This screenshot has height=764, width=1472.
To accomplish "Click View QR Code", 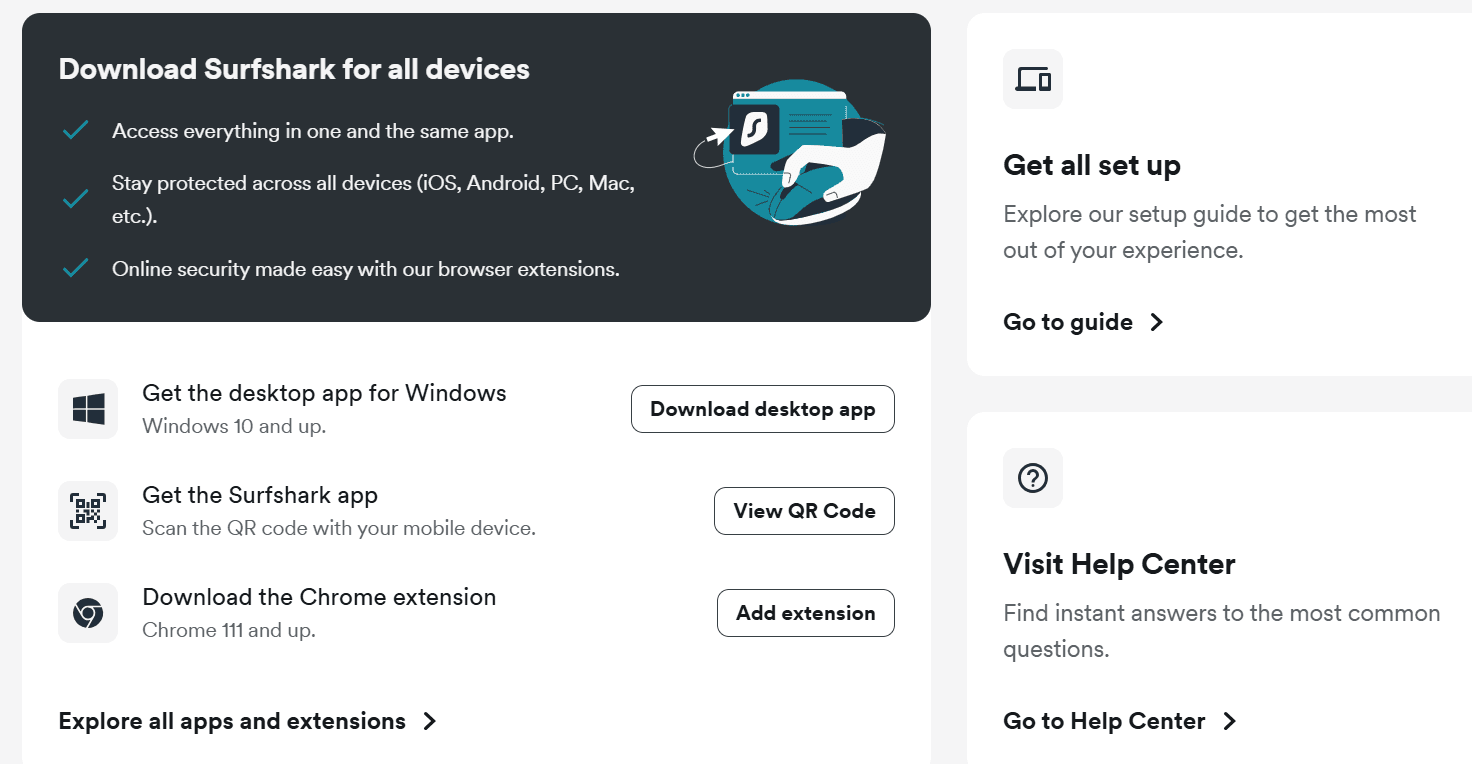I will coord(804,511).
